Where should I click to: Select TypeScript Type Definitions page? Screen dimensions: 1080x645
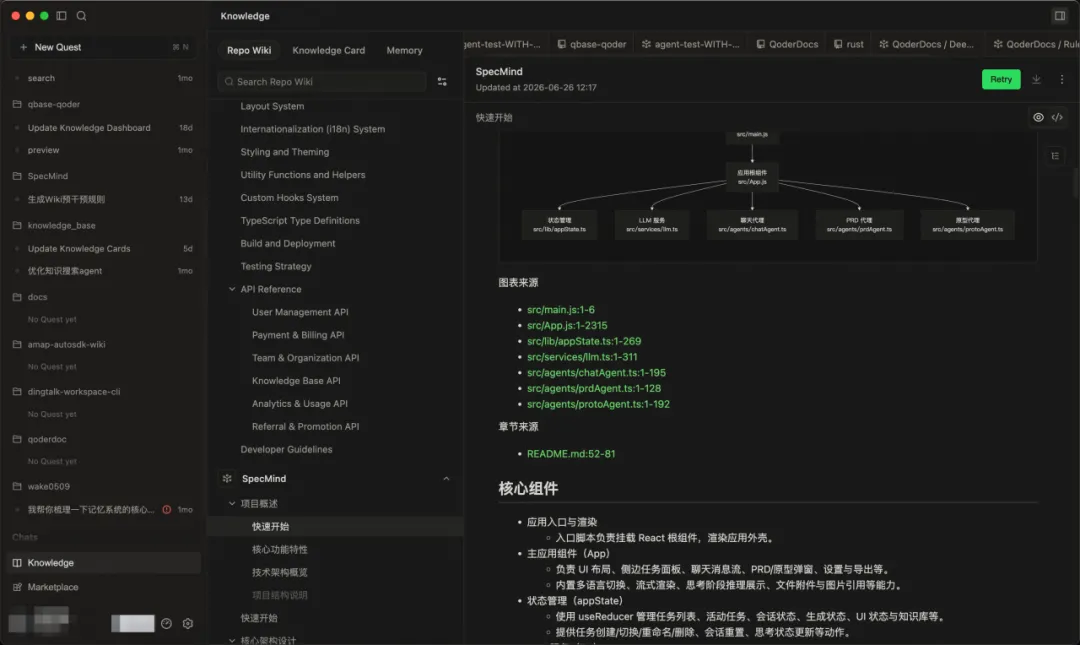300,221
